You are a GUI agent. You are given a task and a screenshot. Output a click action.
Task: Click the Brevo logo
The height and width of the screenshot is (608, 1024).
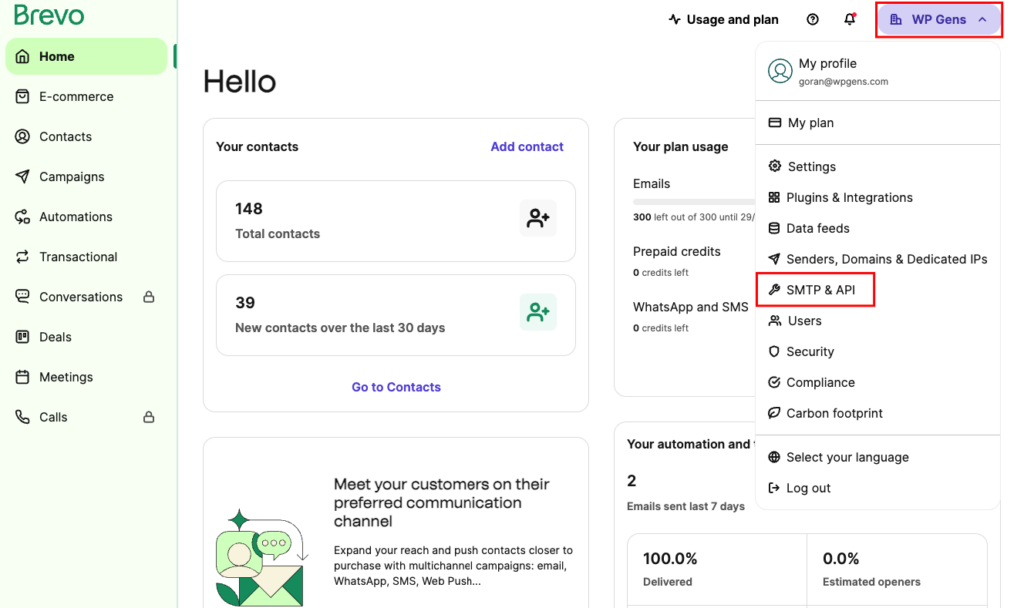pyautogui.click(x=49, y=16)
